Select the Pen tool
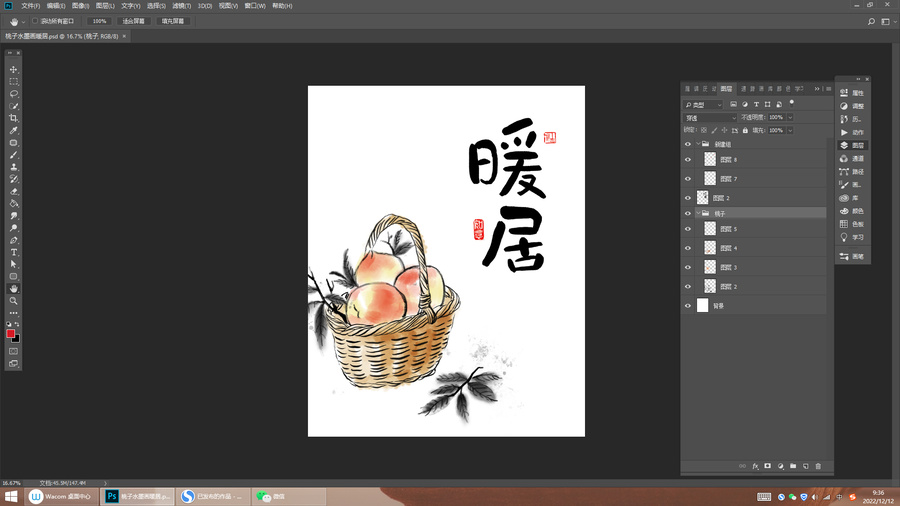 click(x=13, y=240)
